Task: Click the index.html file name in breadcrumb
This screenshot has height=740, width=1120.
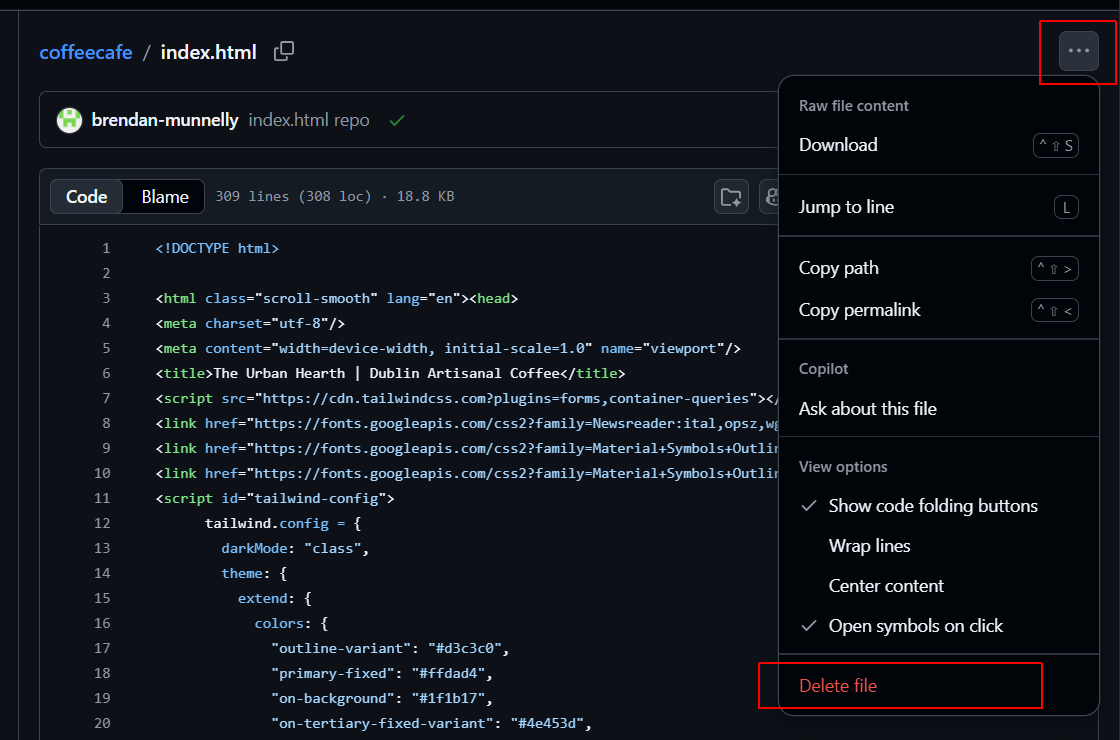Action: click(209, 52)
